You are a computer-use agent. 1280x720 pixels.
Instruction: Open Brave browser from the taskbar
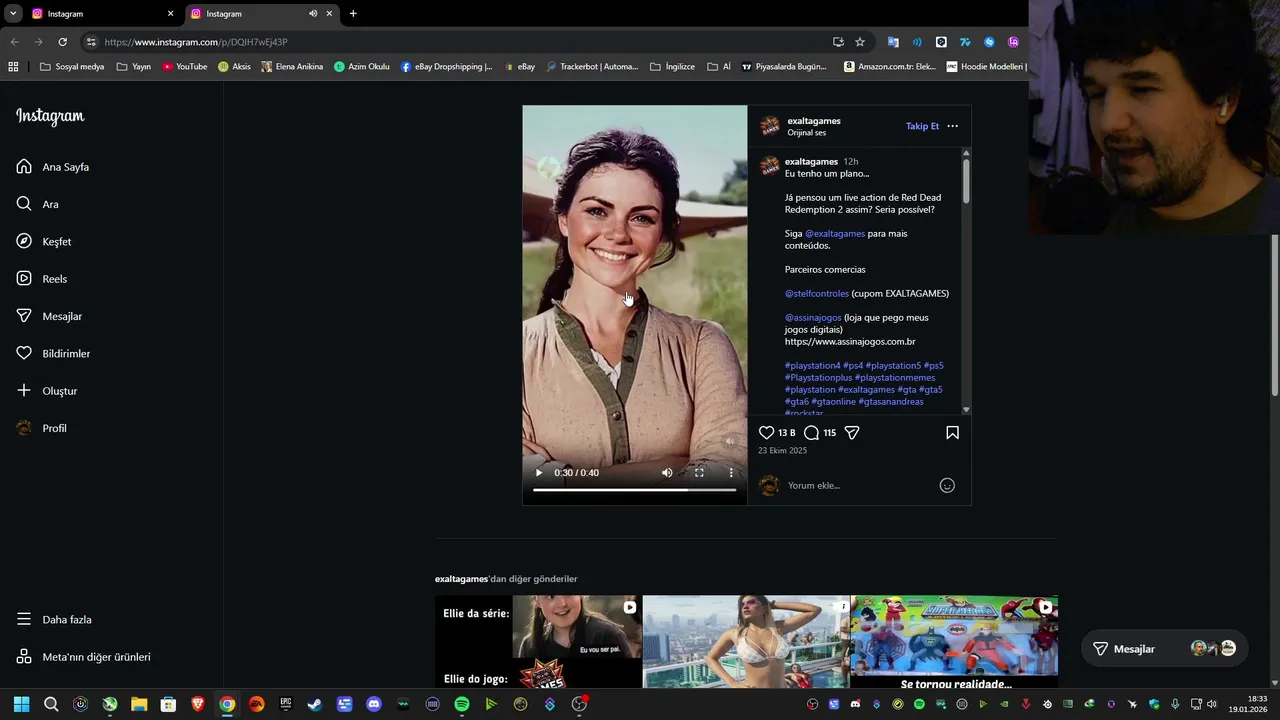[x=198, y=704]
